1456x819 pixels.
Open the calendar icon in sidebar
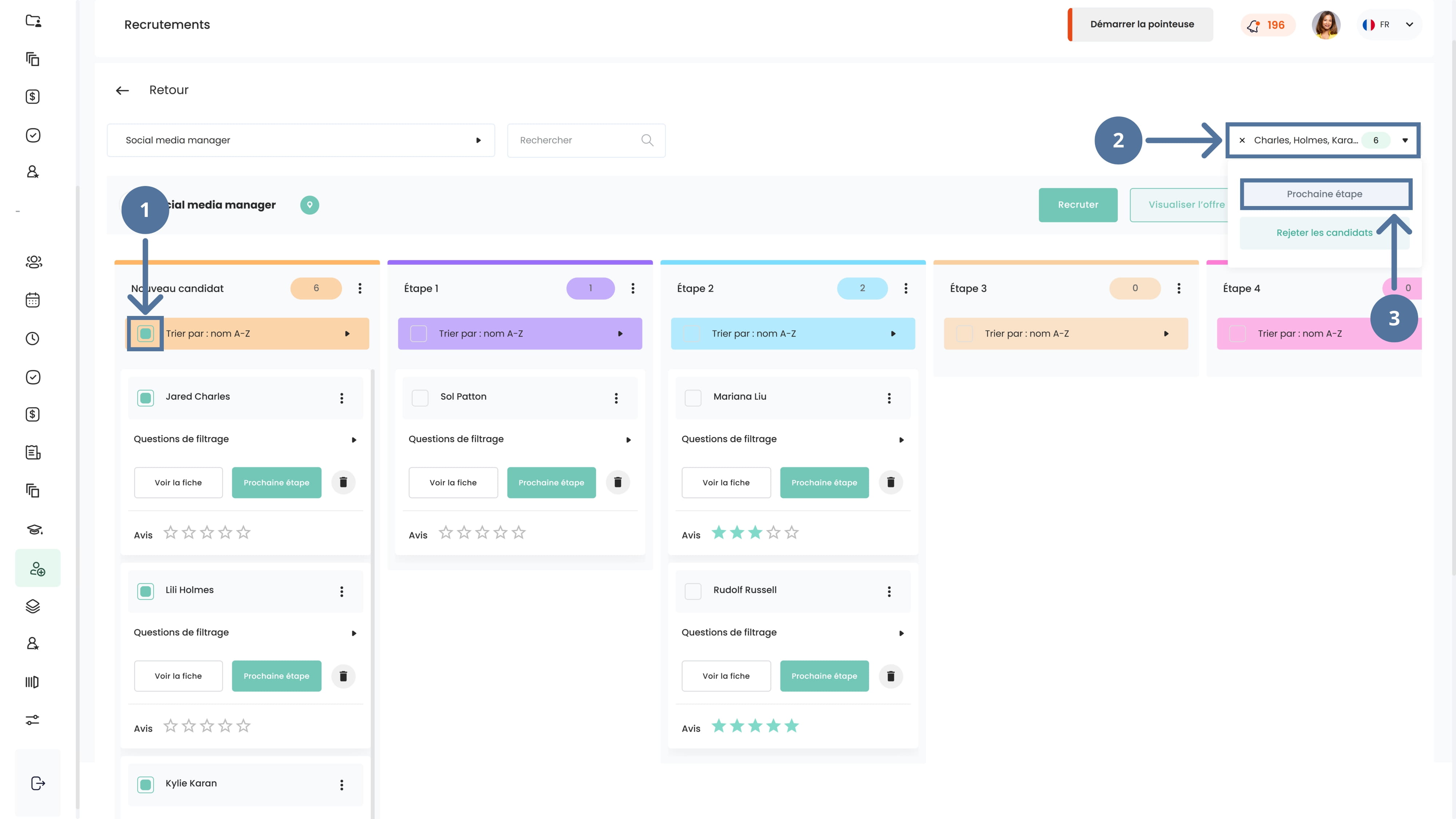[33, 300]
